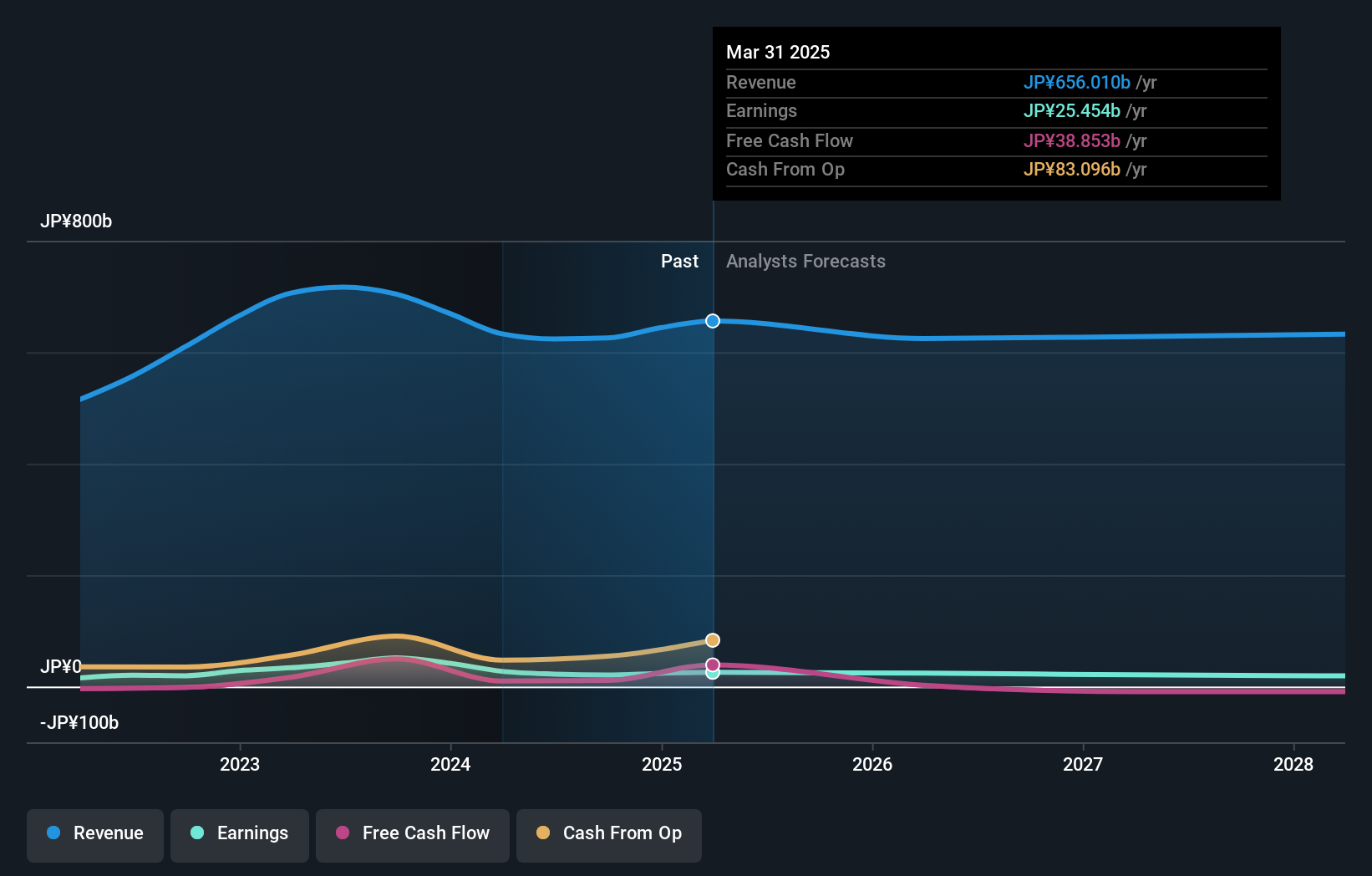The width and height of the screenshot is (1372, 876).
Task: Click the Free Cash Flow row label in tooltip
Action: point(790,141)
